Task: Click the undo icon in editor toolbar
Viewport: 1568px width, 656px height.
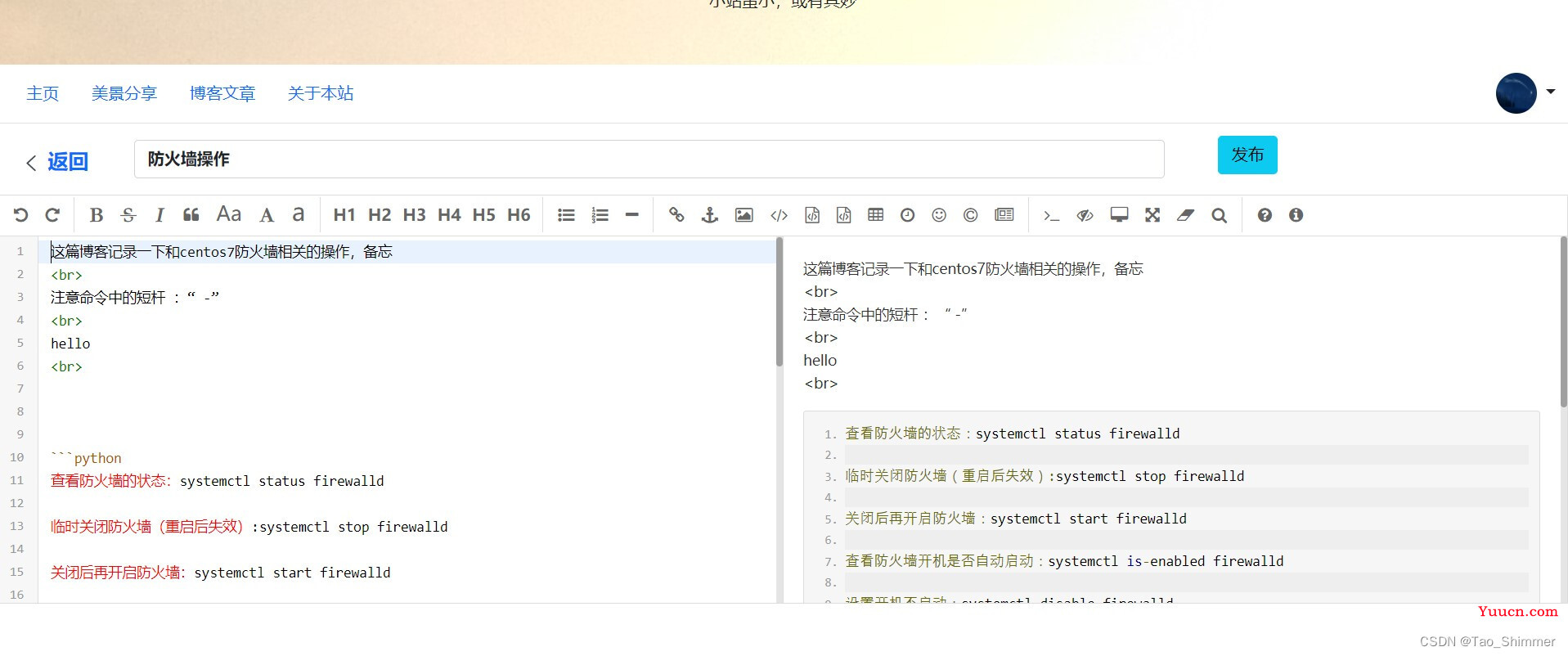Action: point(21,215)
